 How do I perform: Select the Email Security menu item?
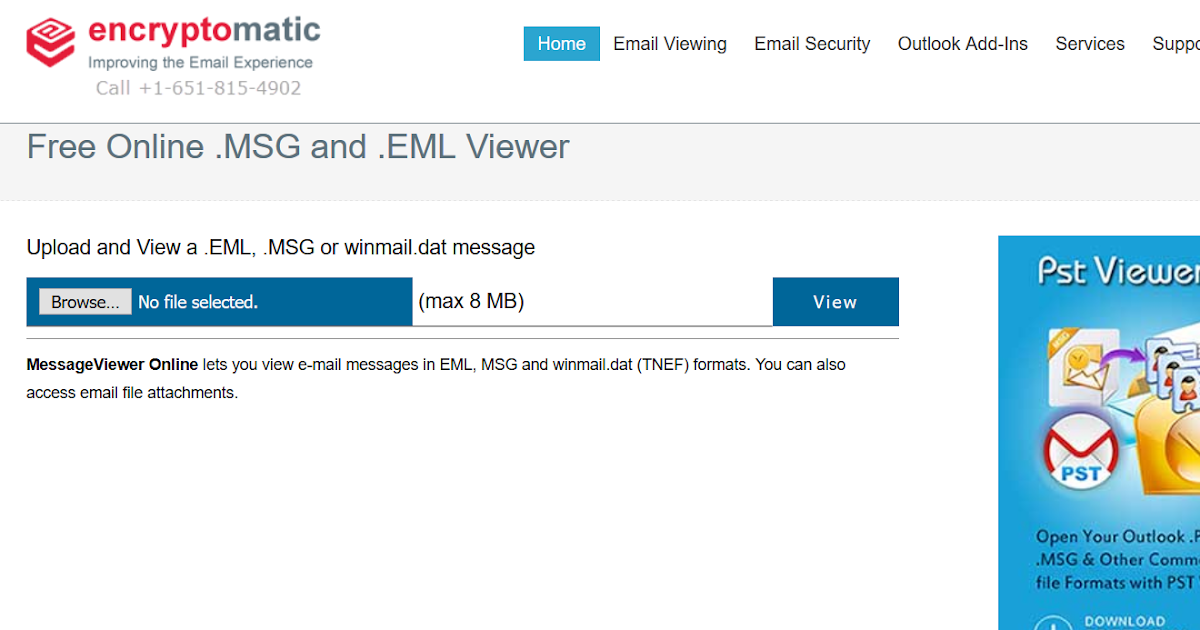click(x=812, y=44)
